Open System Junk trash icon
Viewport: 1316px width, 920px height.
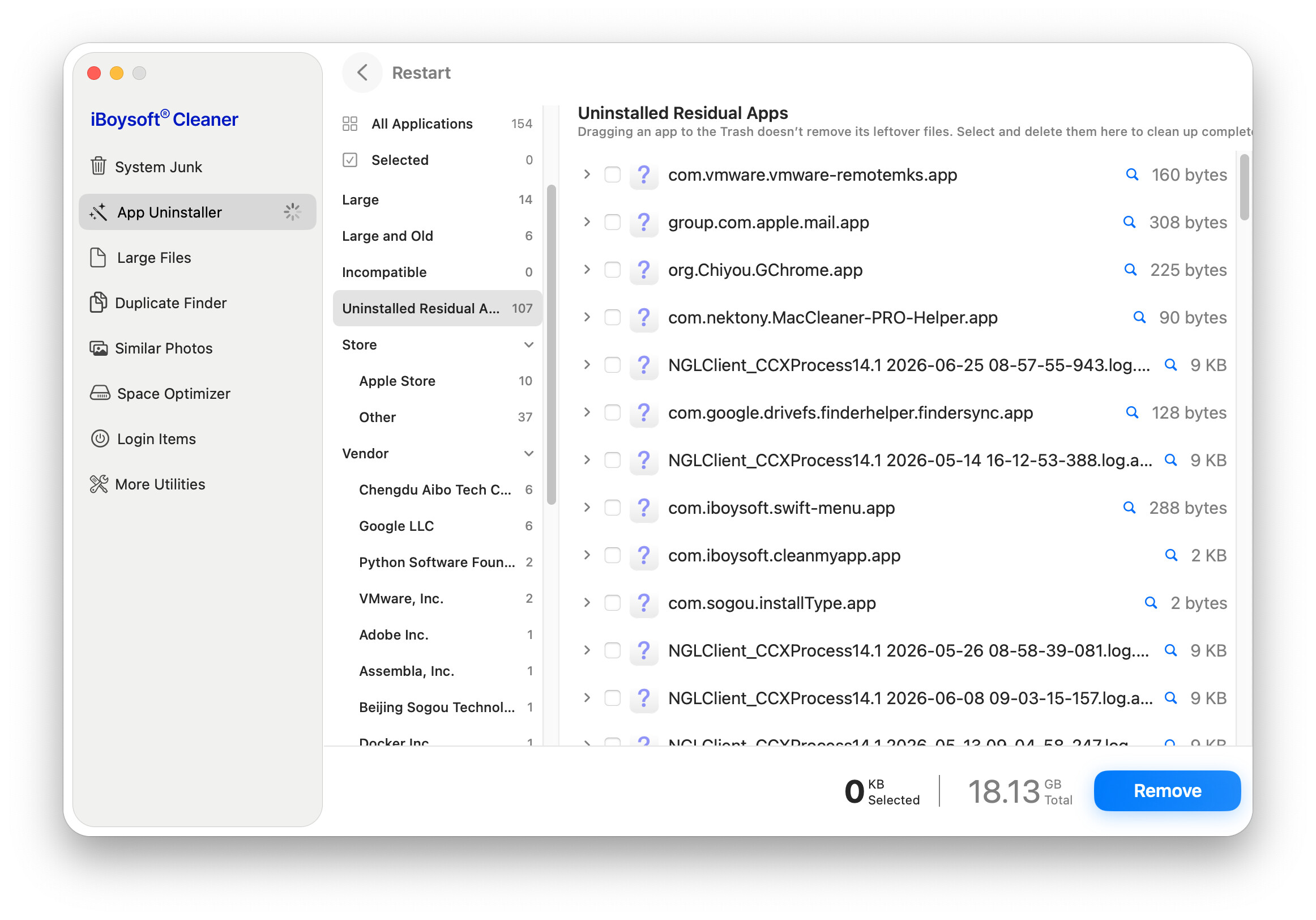click(98, 167)
